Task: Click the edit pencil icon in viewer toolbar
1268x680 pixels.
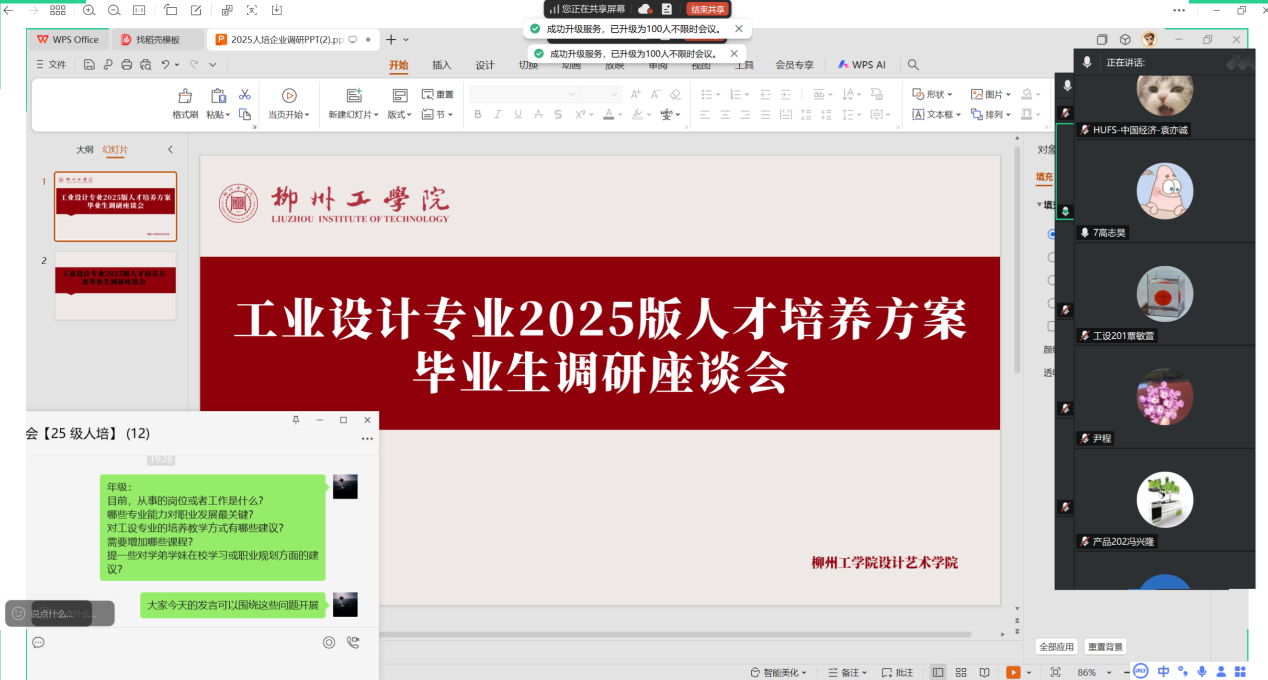Action: (195, 10)
